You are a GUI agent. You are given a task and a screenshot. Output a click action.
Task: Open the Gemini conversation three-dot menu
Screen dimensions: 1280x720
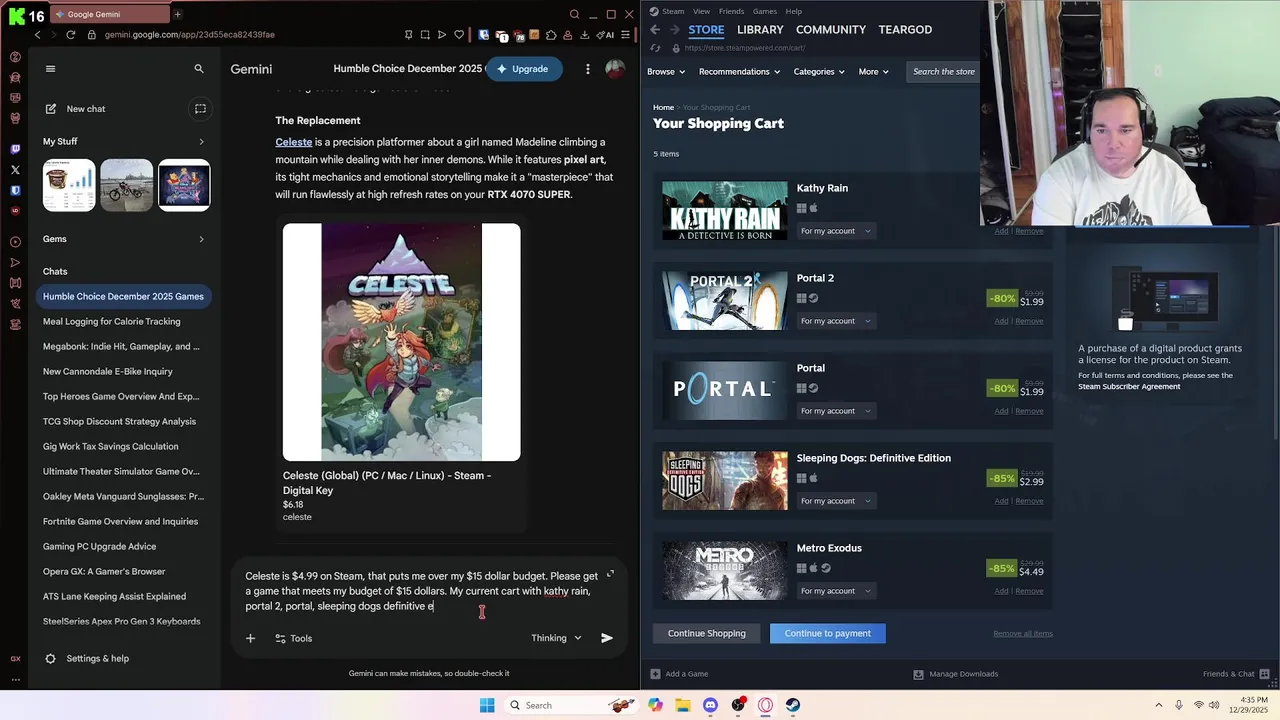(588, 69)
